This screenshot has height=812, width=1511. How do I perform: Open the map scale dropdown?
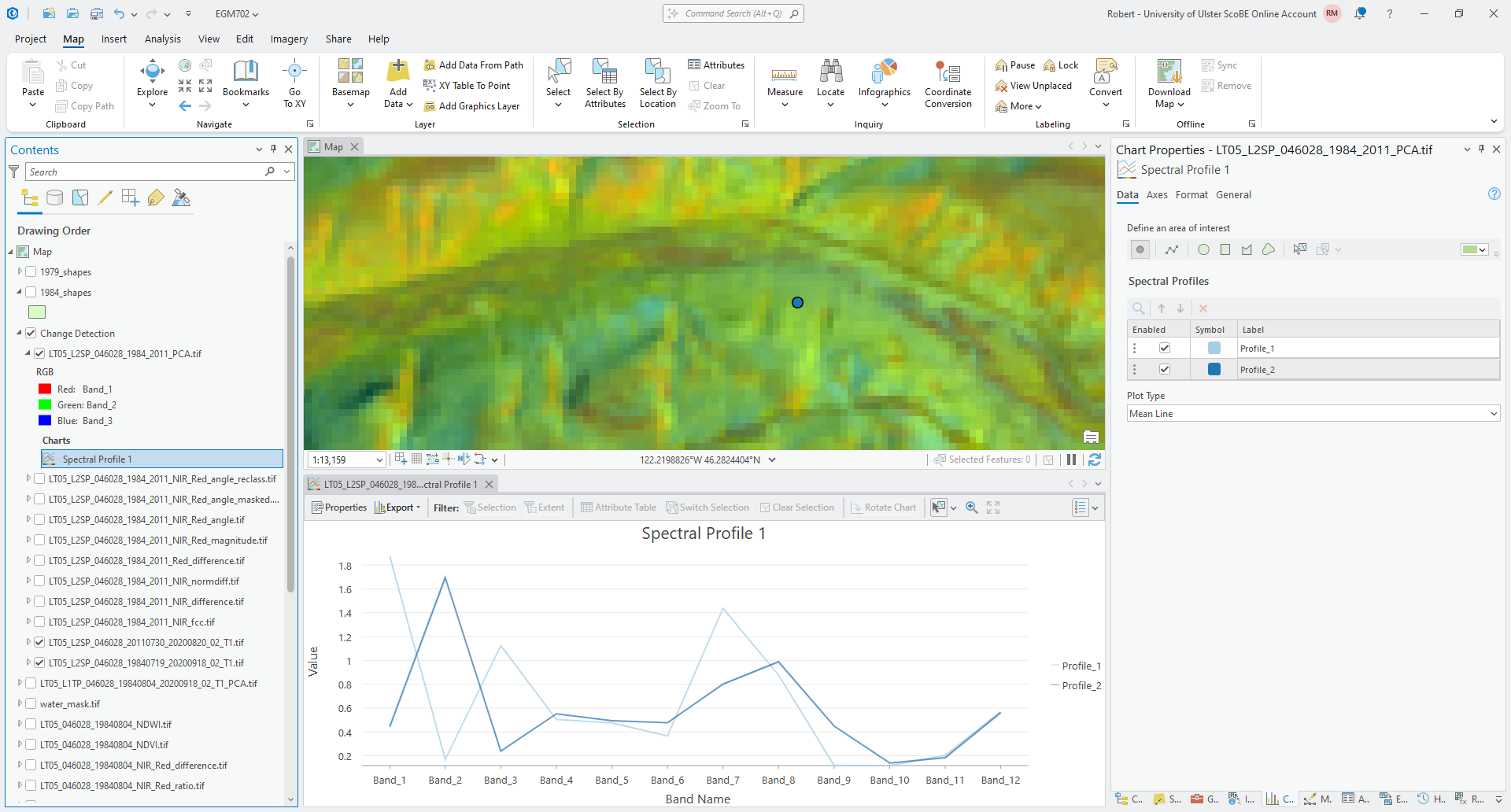point(379,460)
